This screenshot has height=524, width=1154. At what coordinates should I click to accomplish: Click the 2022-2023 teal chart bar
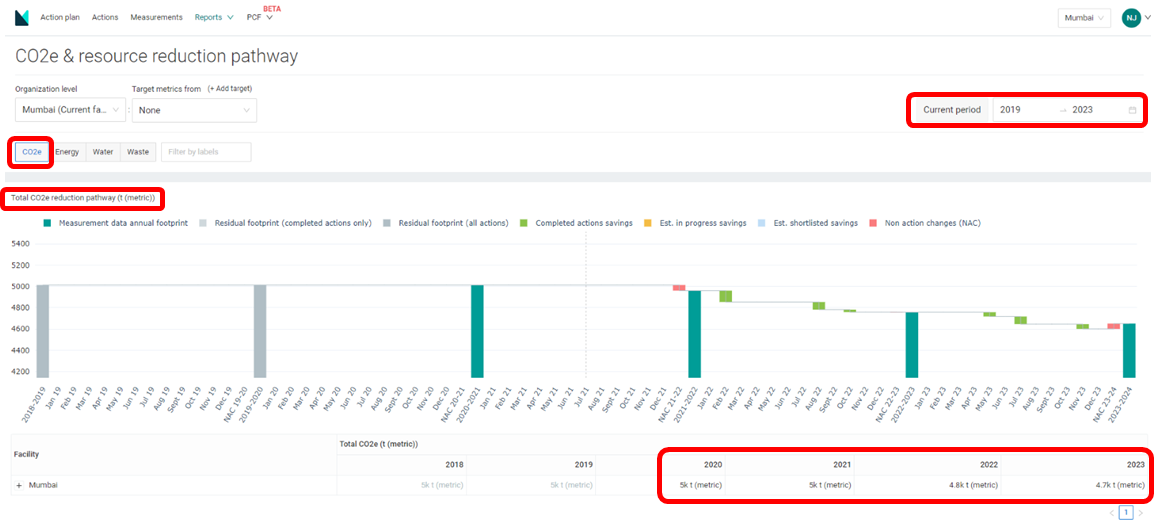click(912, 344)
